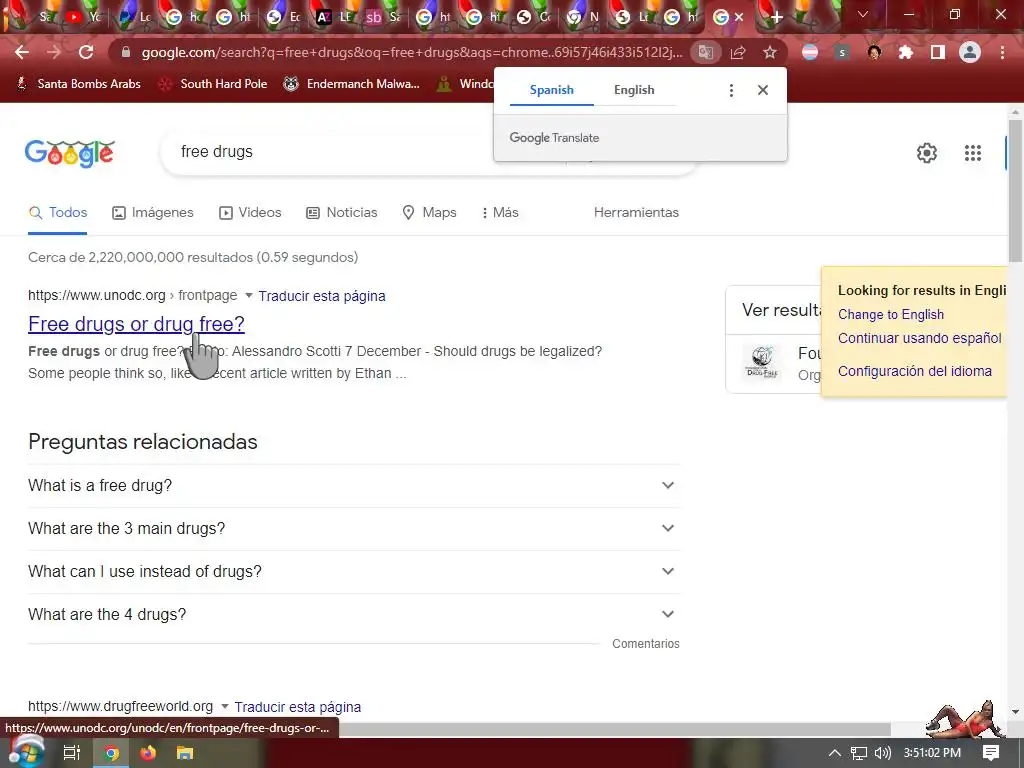The image size is (1024, 768).
Task: Select the Todos results tab
Action: click(57, 213)
